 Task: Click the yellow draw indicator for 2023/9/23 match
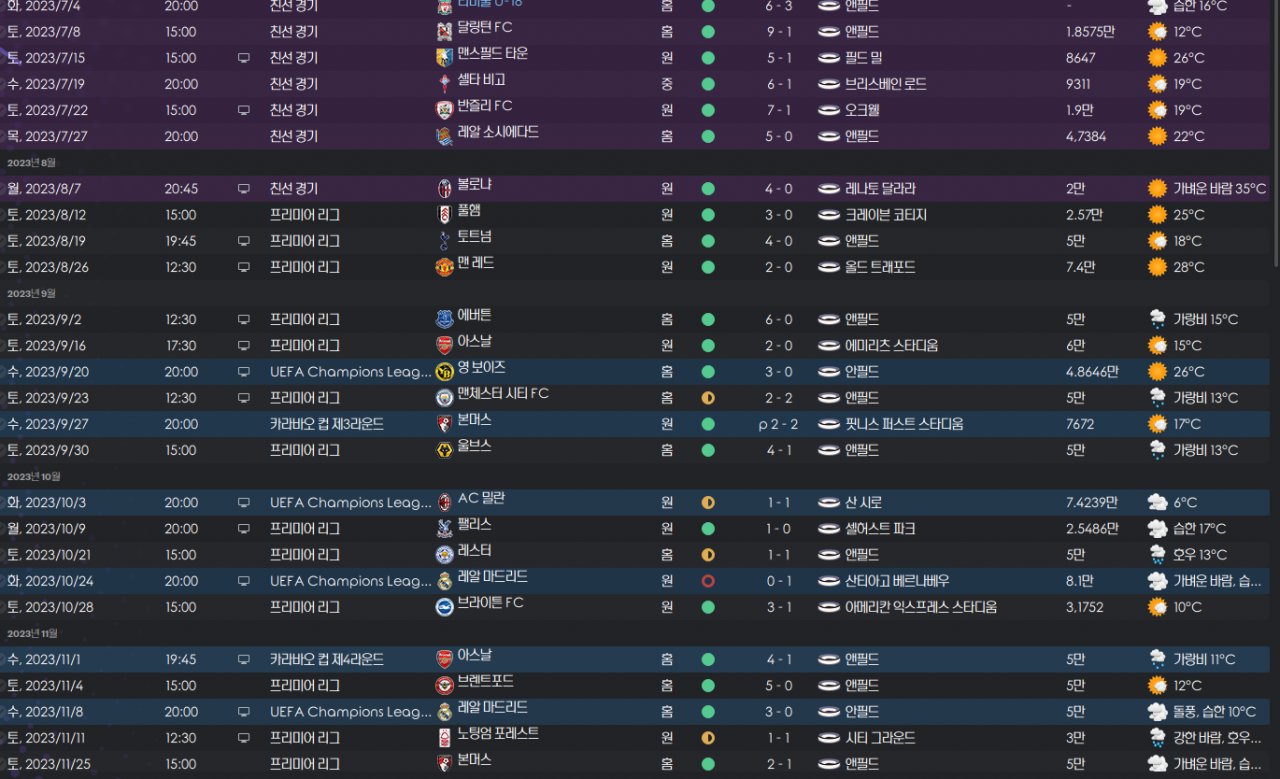[708, 398]
